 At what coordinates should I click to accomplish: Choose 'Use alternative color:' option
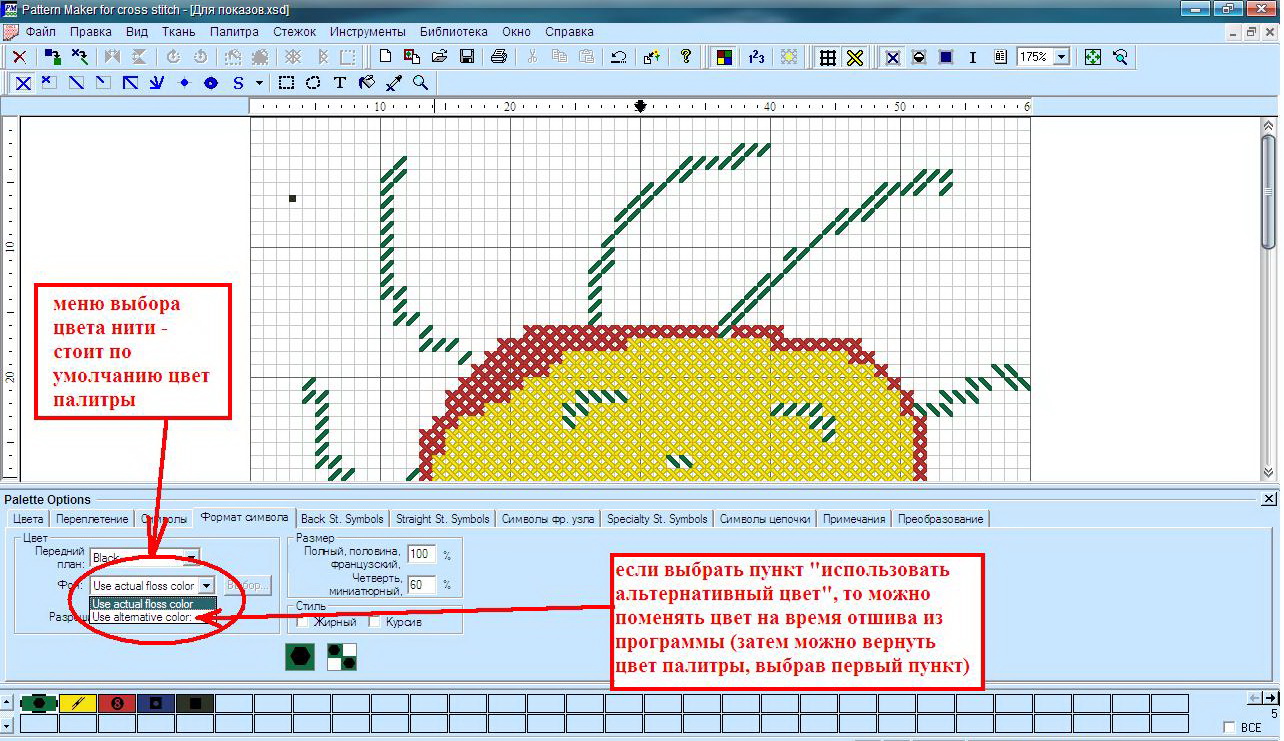point(142,617)
